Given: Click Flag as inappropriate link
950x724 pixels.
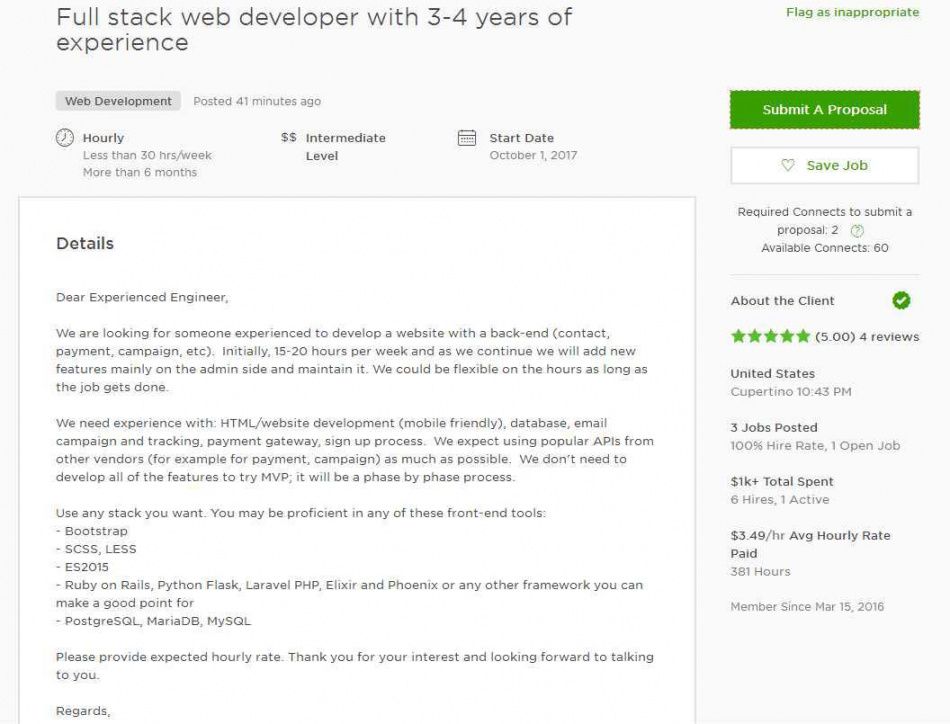Looking at the screenshot, I should (852, 12).
